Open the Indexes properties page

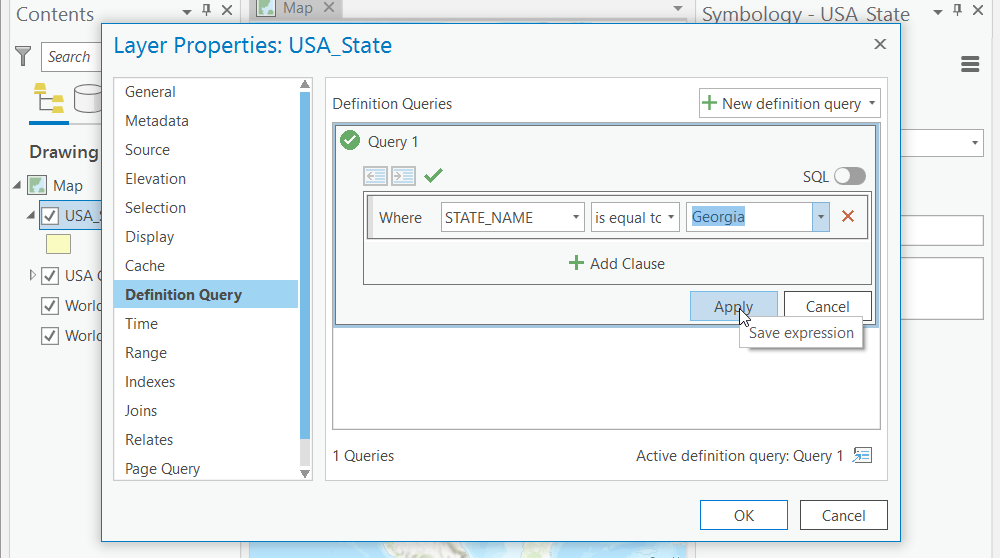coord(150,382)
